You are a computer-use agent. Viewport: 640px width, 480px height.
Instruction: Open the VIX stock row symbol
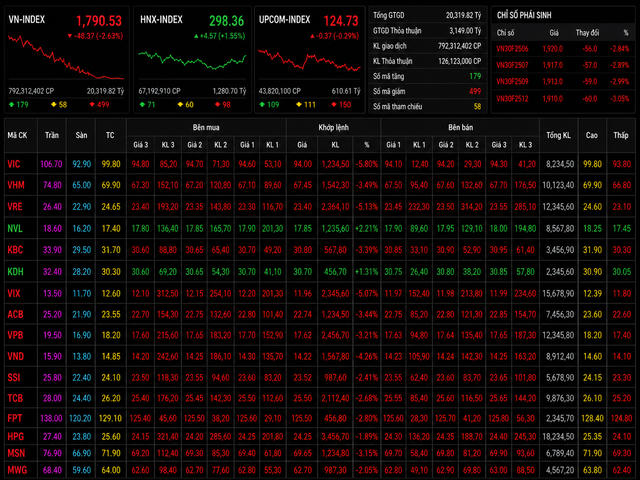pyautogui.click(x=14, y=293)
